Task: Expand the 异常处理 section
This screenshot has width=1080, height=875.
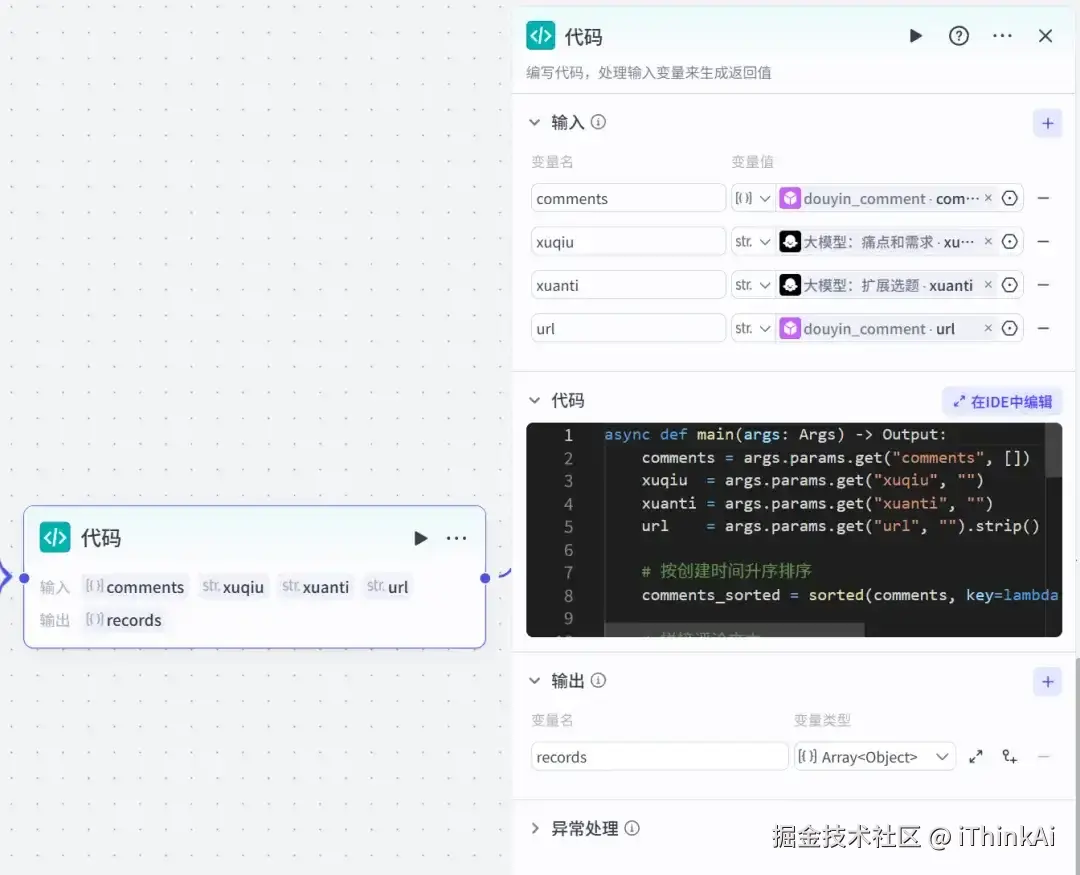Action: point(534,828)
